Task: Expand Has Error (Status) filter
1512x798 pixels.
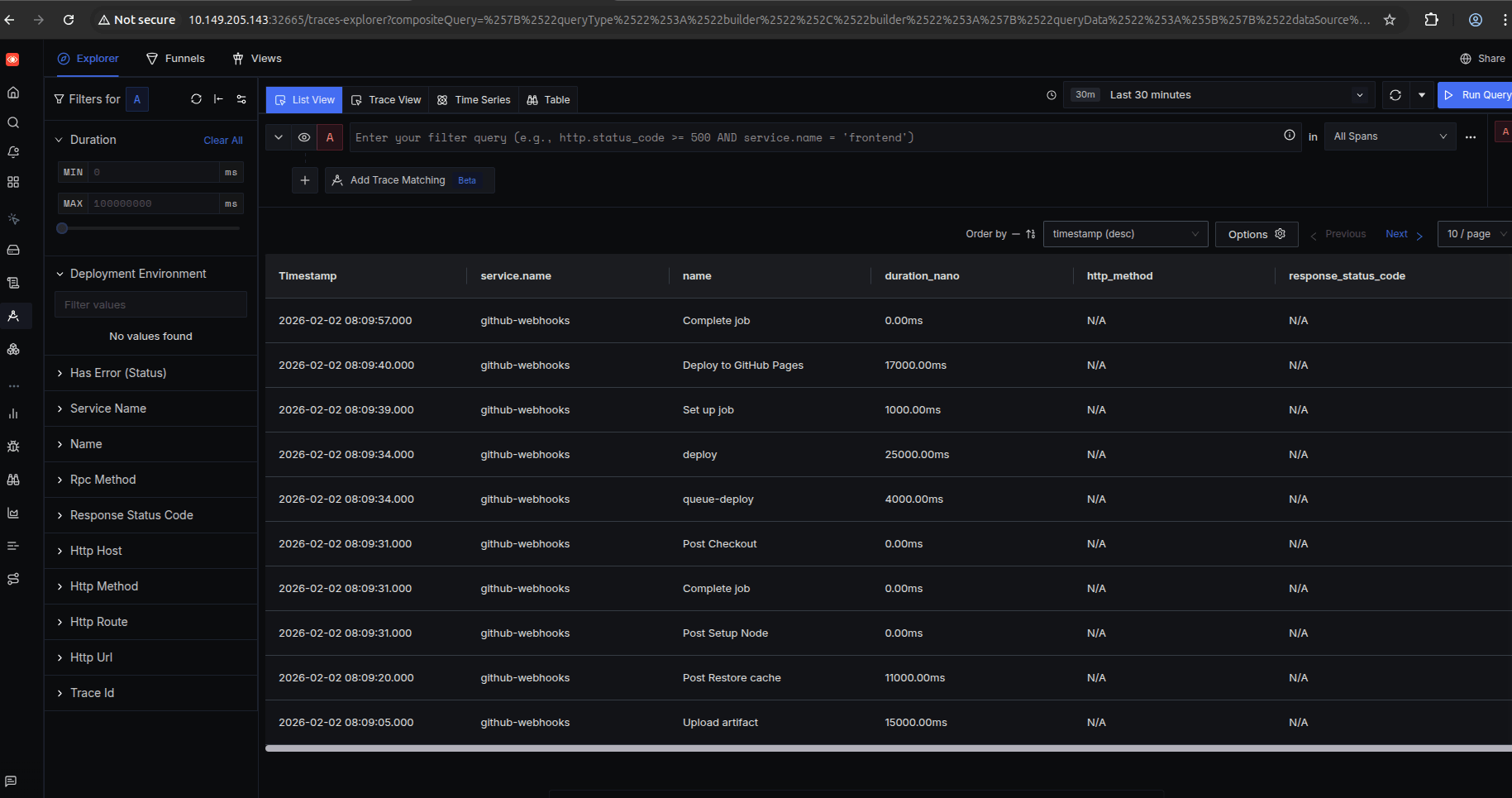Action: click(150, 373)
